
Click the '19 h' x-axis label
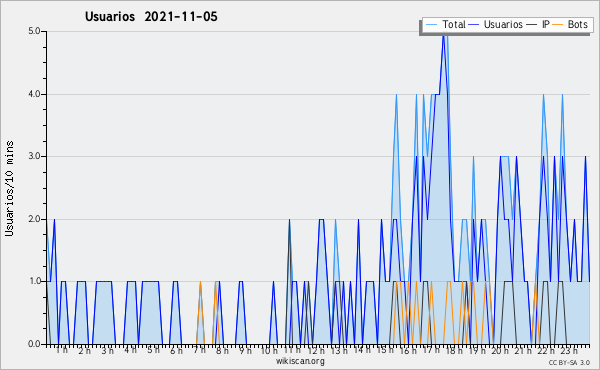(477, 350)
